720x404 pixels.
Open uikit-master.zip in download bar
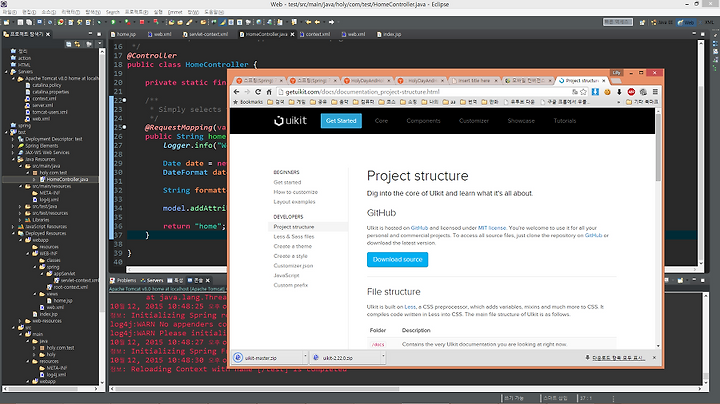pyautogui.click(x=266, y=357)
